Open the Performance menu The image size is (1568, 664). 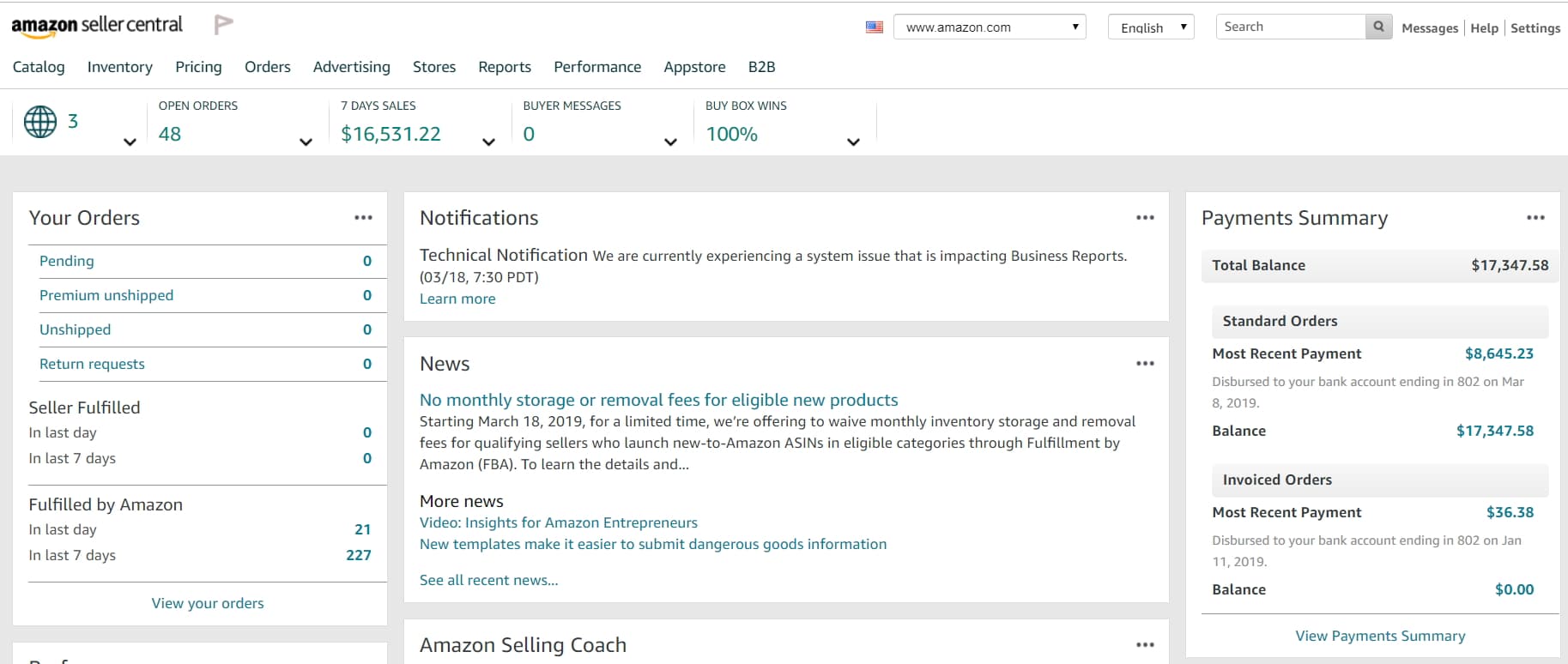[x=597, y=67]
